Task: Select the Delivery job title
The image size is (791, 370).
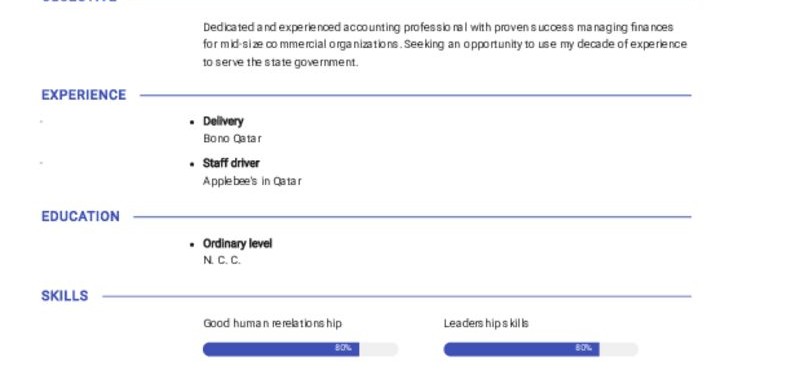Action: 223,121
